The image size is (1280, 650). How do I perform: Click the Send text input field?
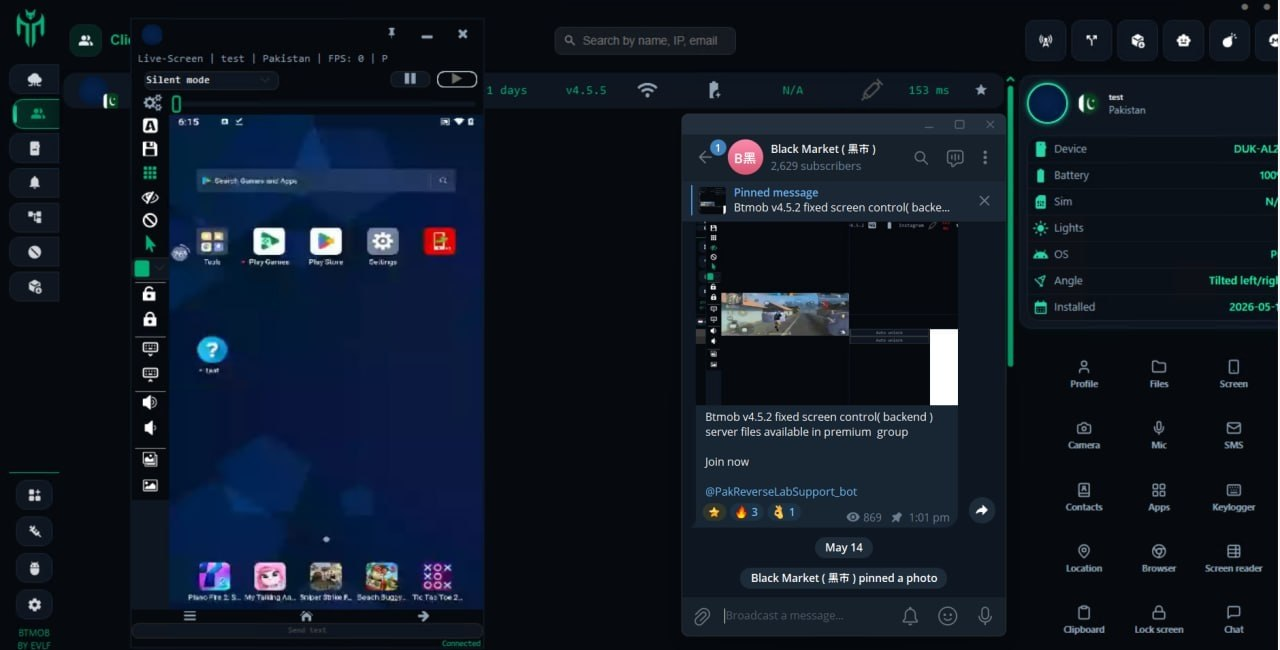coord(307,631)
